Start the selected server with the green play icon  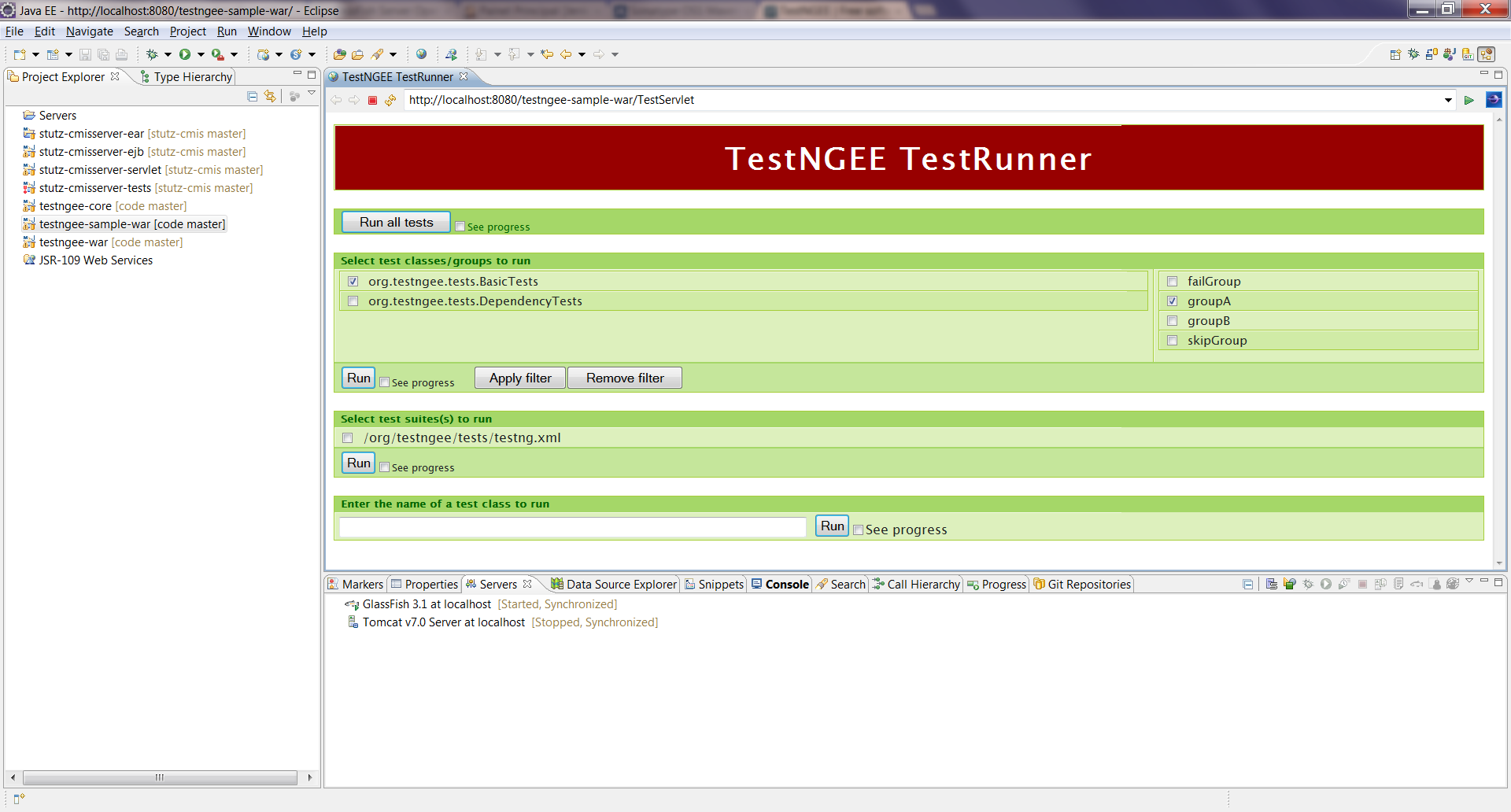tap(1325, 584)
